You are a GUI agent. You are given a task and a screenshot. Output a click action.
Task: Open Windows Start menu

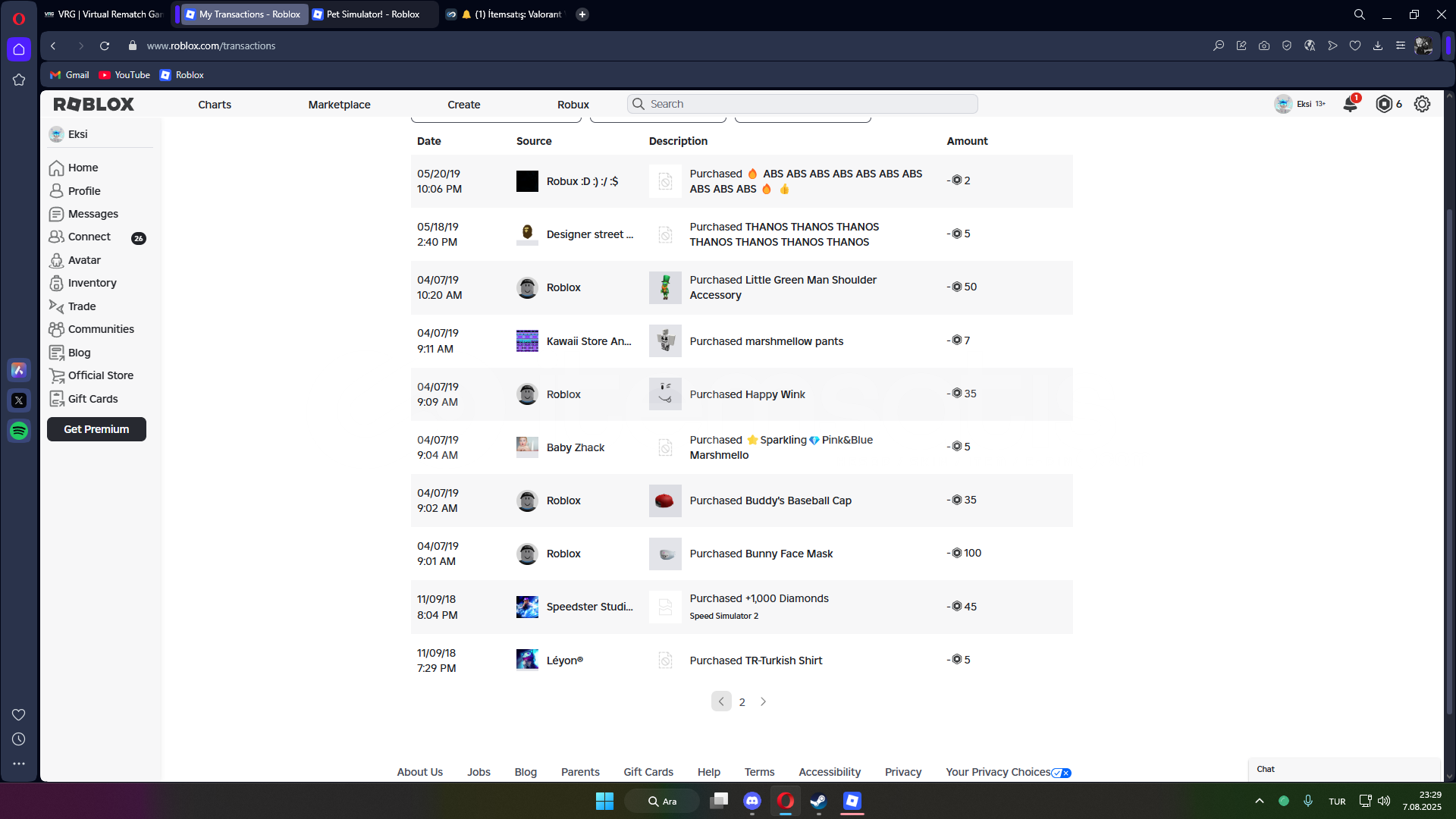(604, 801)
